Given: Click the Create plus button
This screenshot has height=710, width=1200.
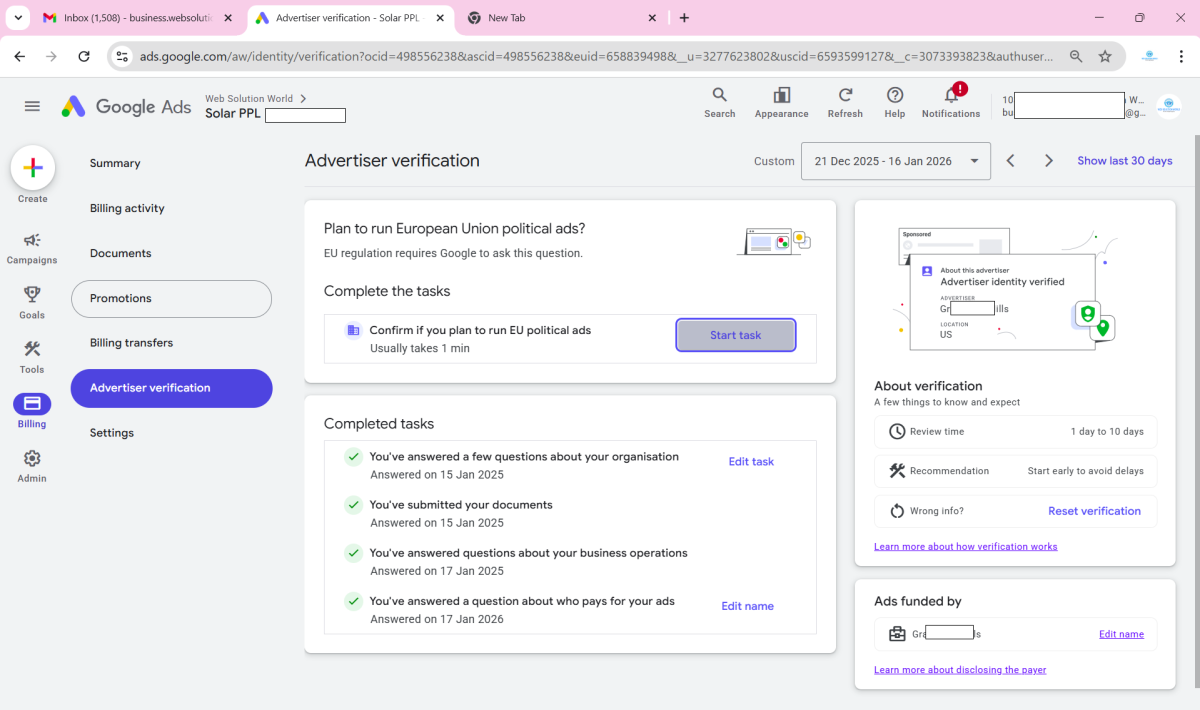Looking at the screenshot, I should pos(32,168).
